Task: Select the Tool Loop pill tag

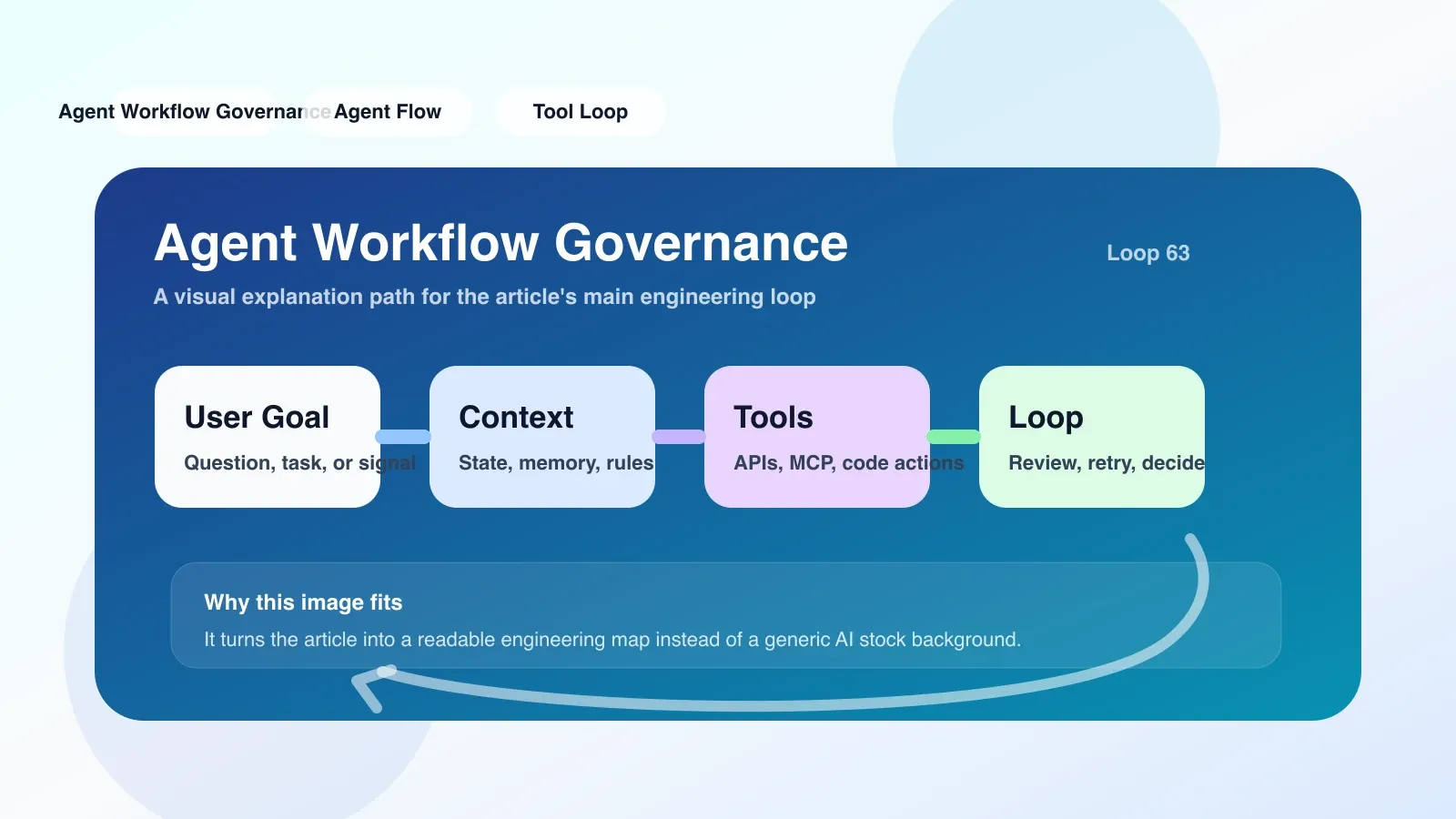Action: click(581, 112)
